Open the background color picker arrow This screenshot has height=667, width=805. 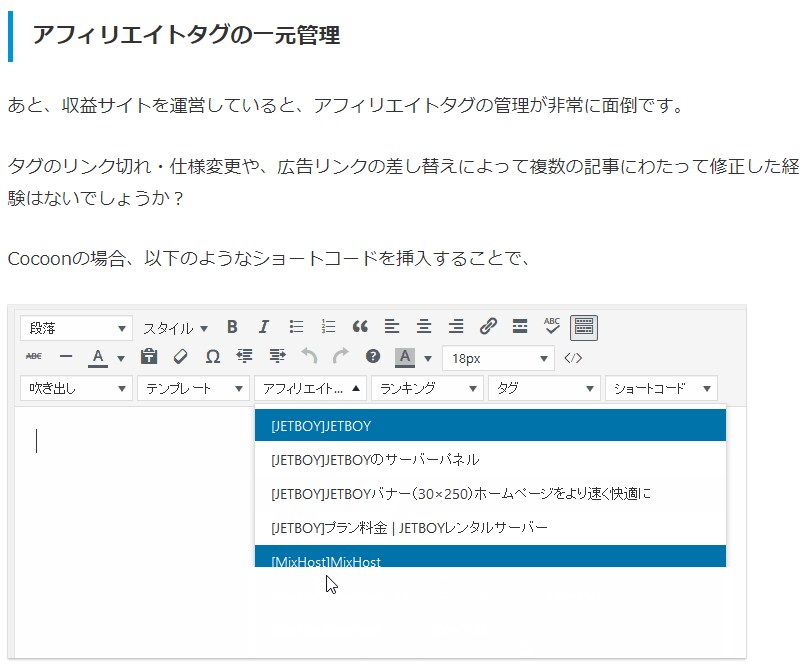[428, 358]
